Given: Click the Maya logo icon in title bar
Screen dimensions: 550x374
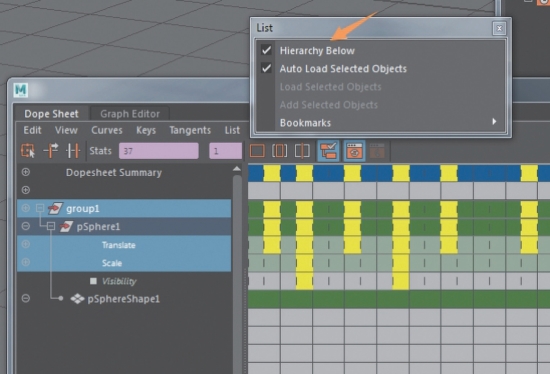Looking at the screenshot, I should click(21, 90).
